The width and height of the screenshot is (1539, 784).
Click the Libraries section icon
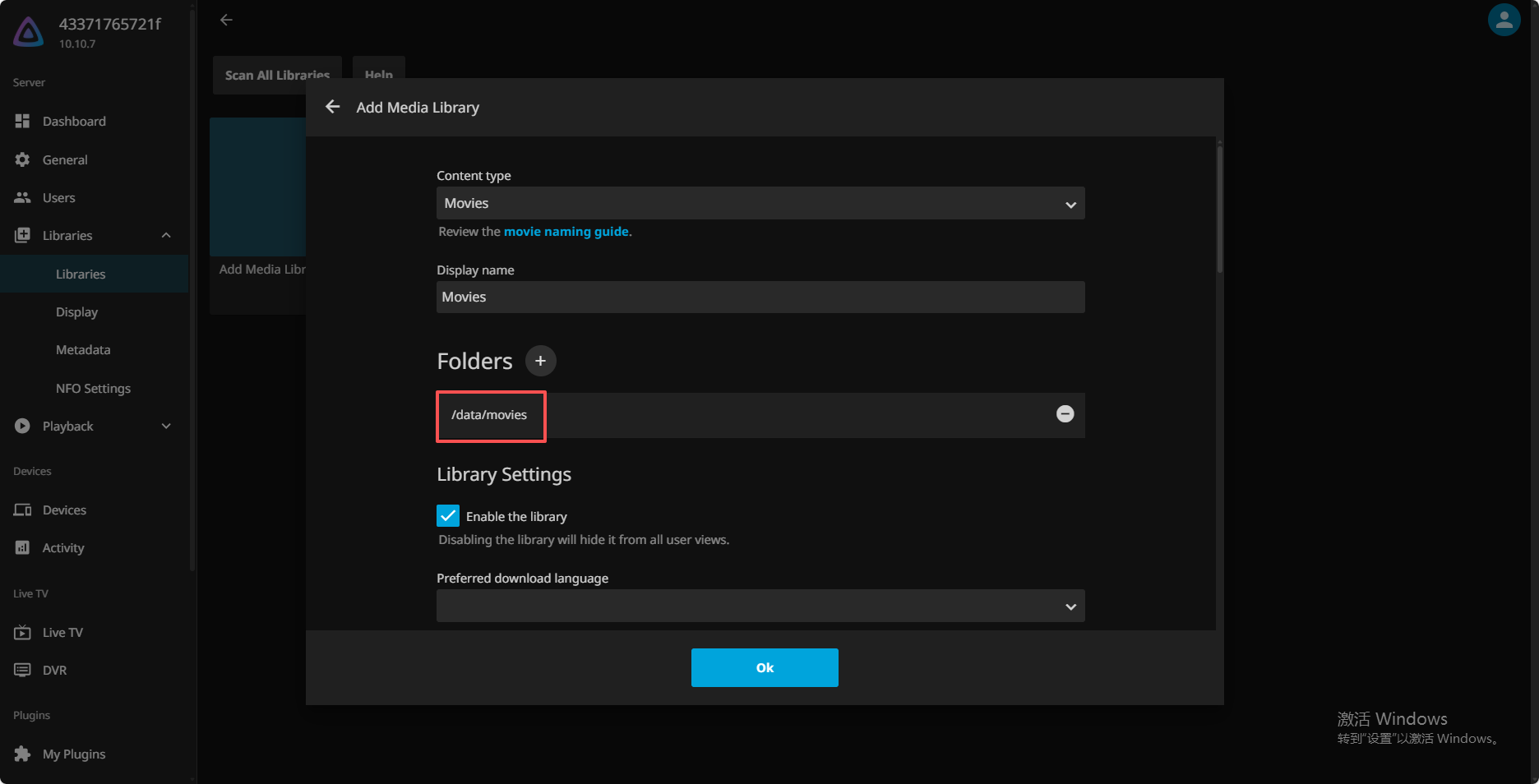click(22, 235)
